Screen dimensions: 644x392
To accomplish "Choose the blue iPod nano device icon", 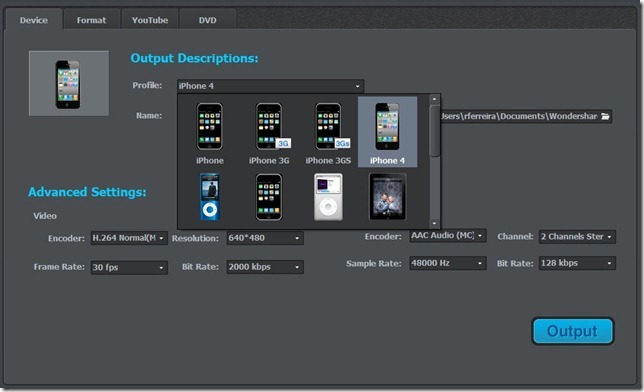I will coord(209,197).
